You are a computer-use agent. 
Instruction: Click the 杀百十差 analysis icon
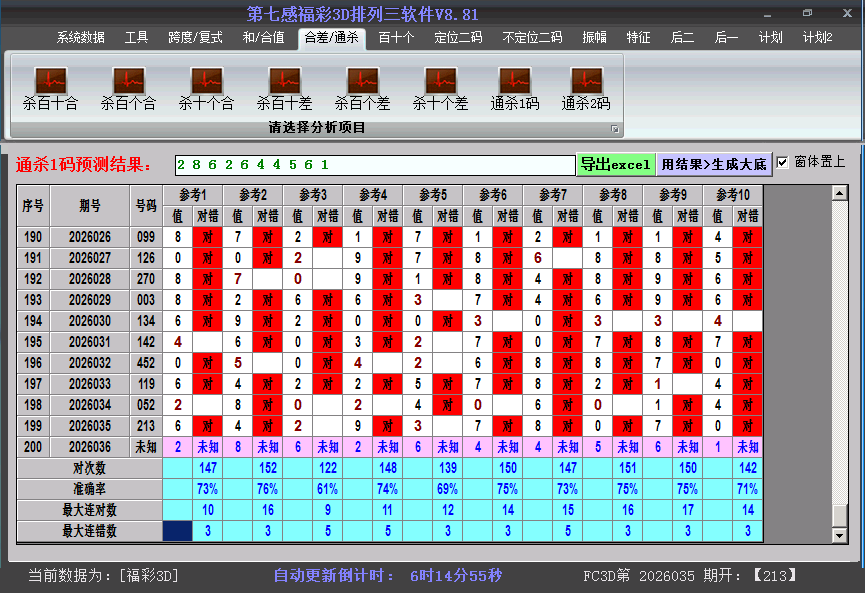(283, 85)
